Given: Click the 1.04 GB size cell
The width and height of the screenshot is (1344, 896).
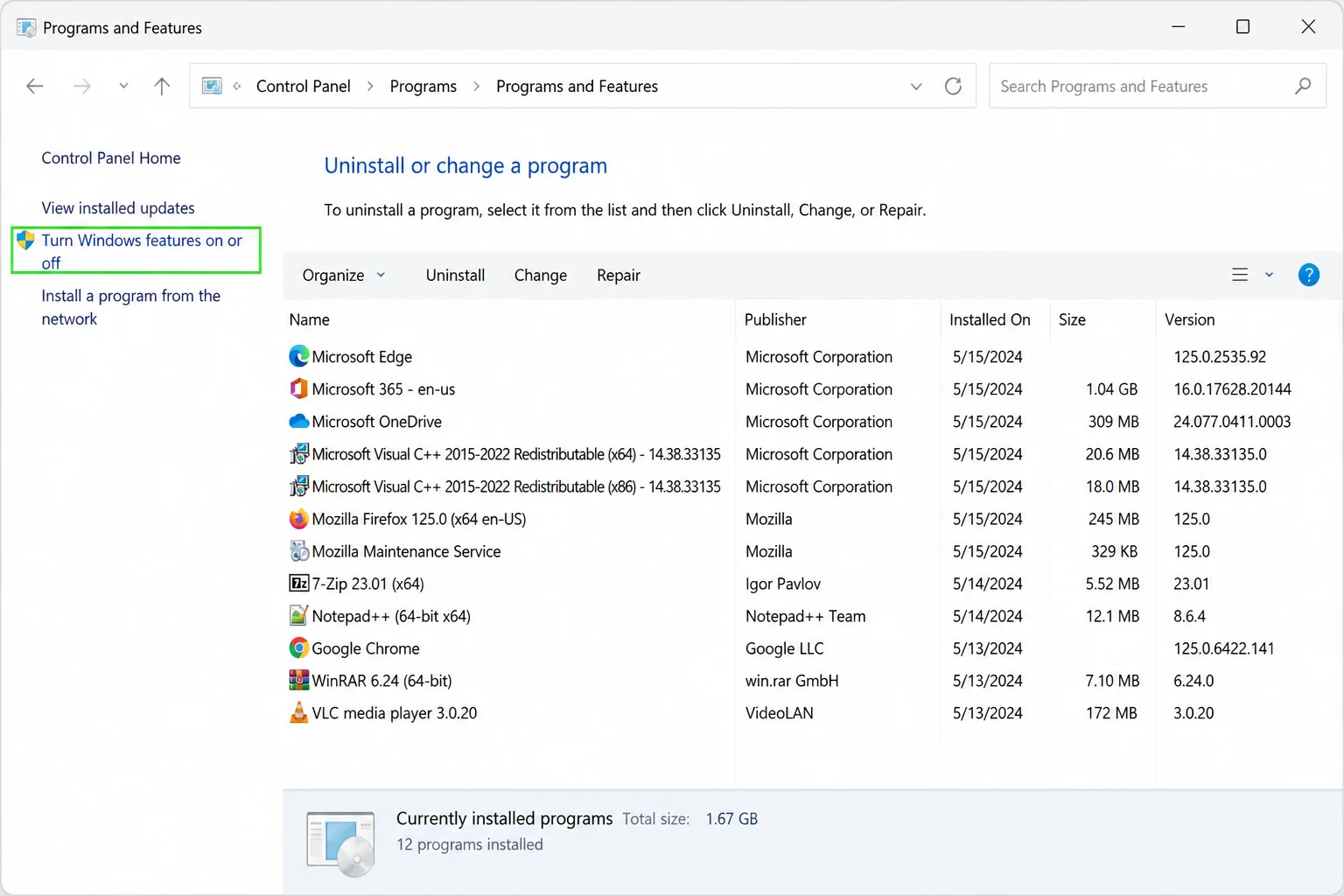Looking at the screenshot, I should [x=1111, y=388].
